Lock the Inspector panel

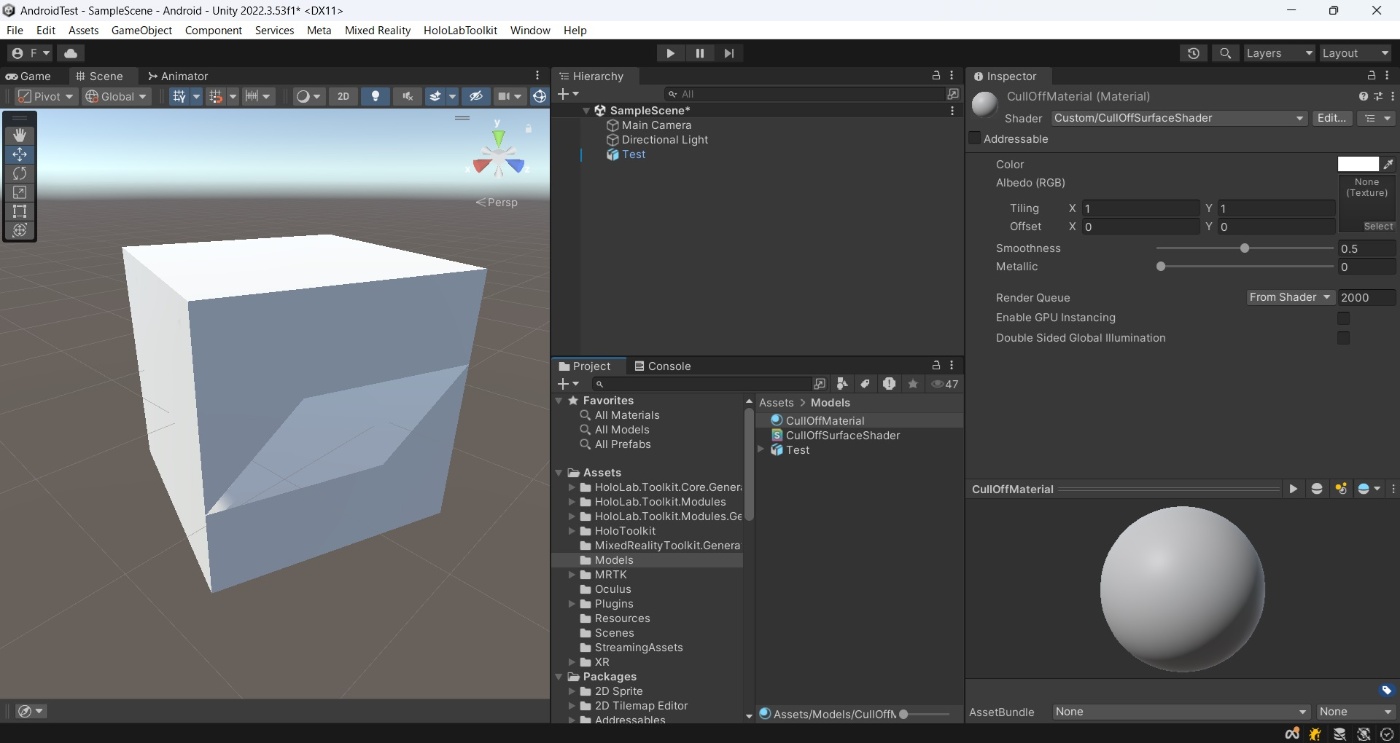tap(1372, 76)
